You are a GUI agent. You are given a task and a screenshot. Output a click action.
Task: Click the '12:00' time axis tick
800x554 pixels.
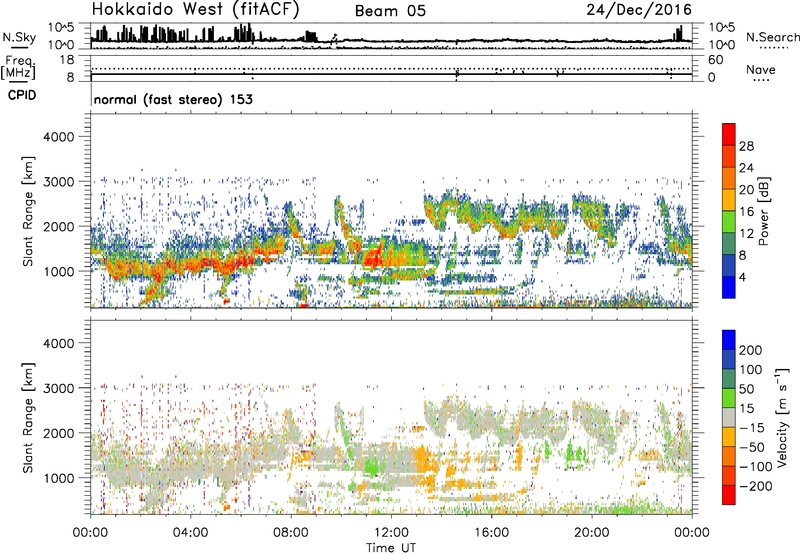coord(391,533)
